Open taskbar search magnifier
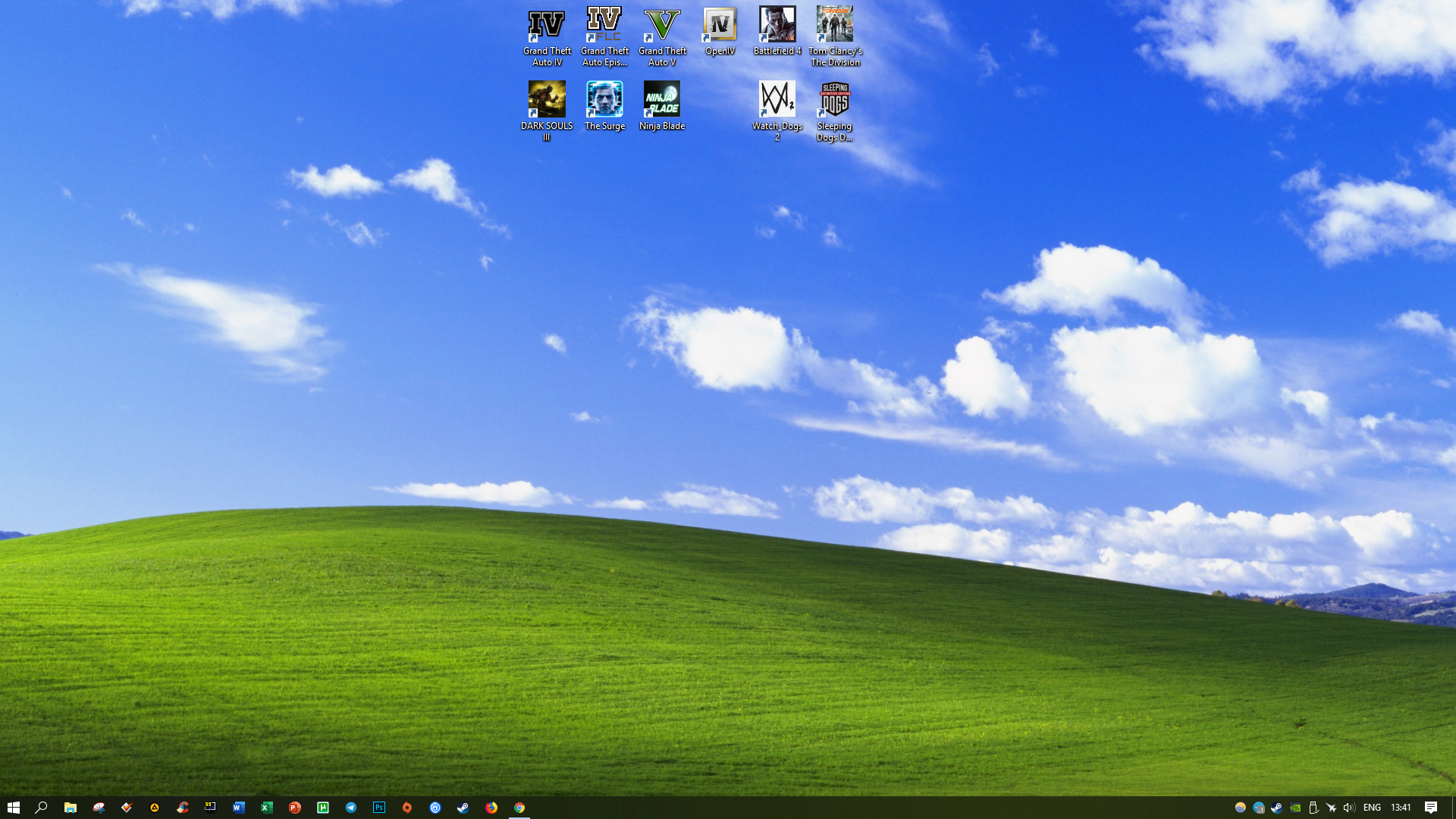 [42, 808]
